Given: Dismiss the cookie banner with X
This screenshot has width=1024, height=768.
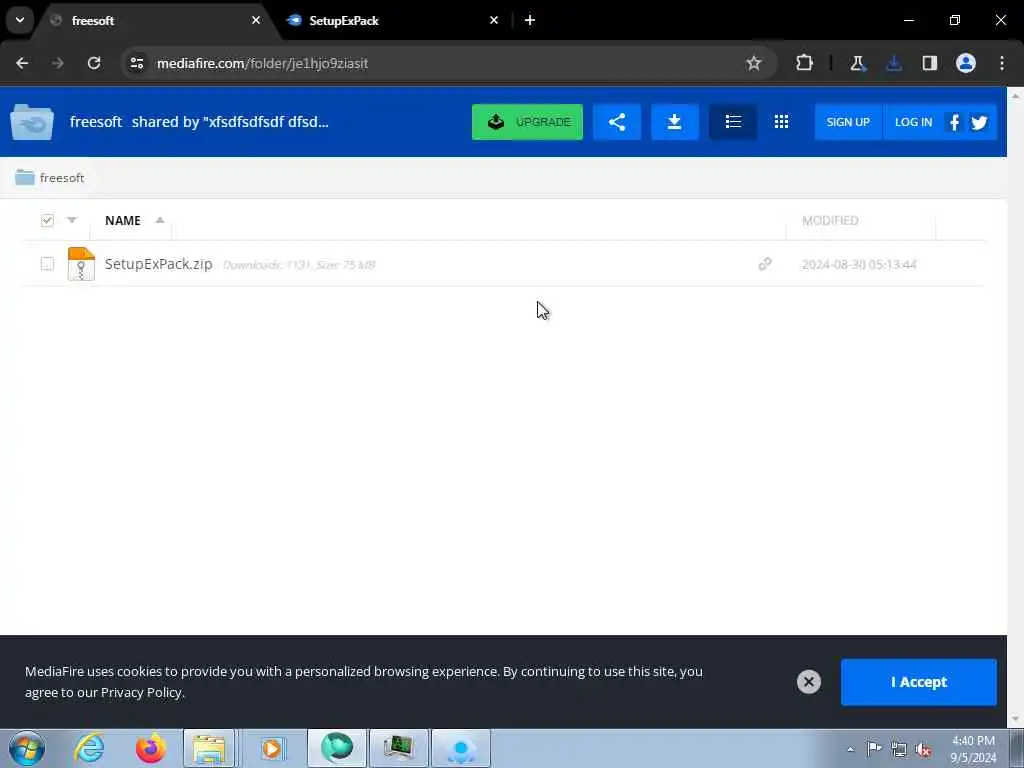Looking at the screenshot, I should (x=808, y=682).
